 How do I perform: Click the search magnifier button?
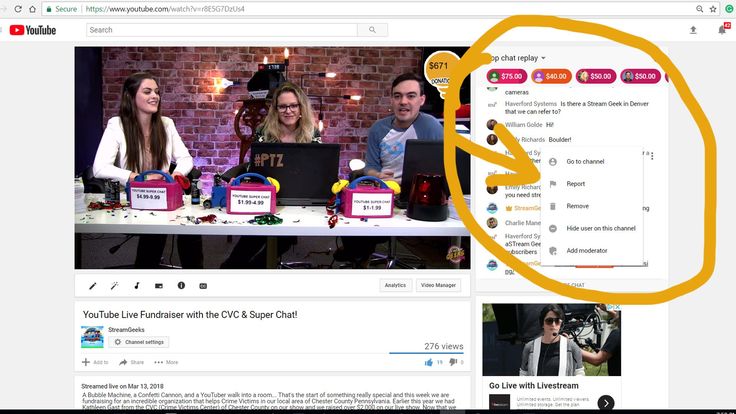pos(372,30)
